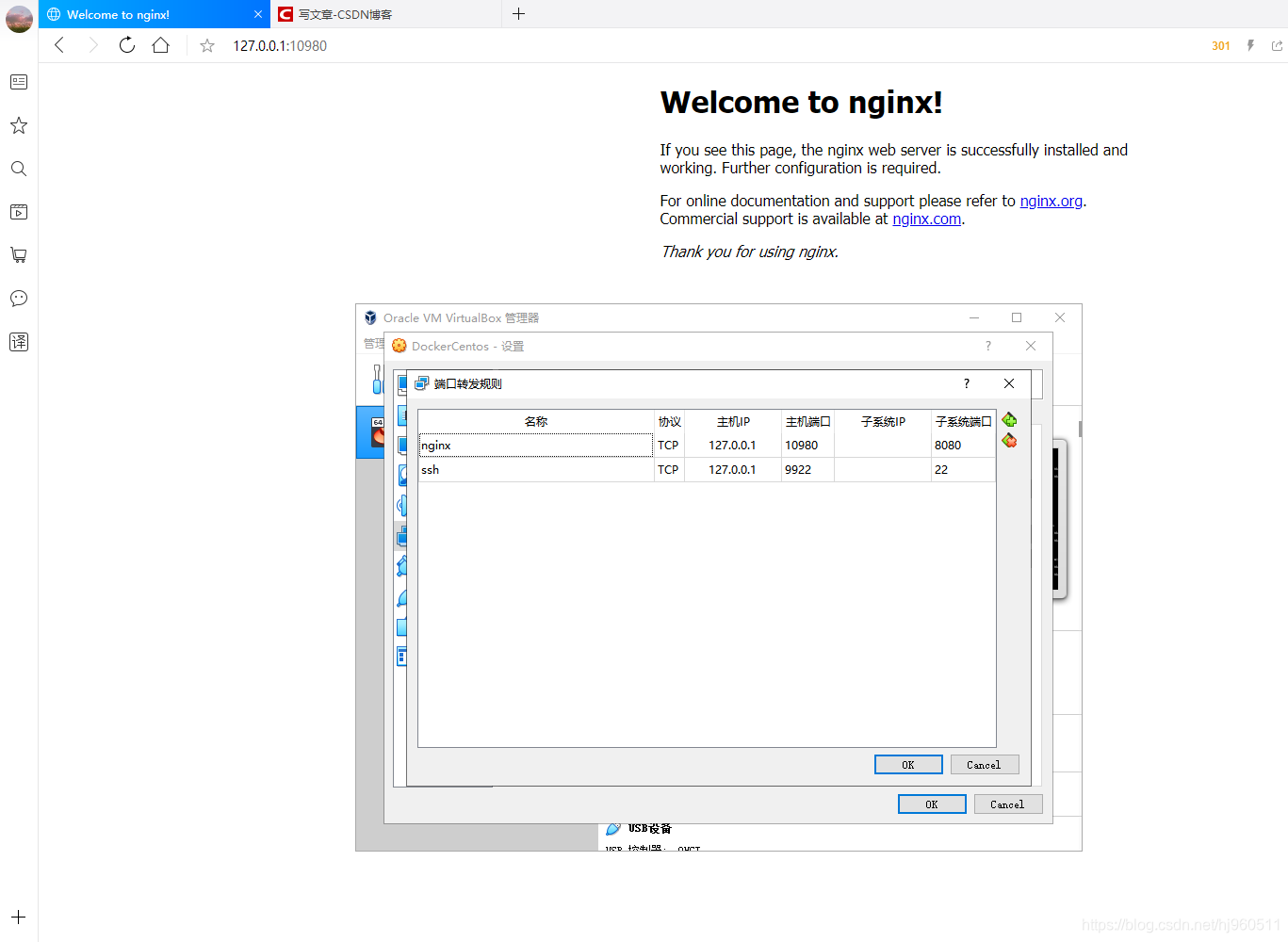Open favorites from sidebar star icon
The width and height of the screenshot is (1288, 942).
pyautogui.click(x=19, y=125)
